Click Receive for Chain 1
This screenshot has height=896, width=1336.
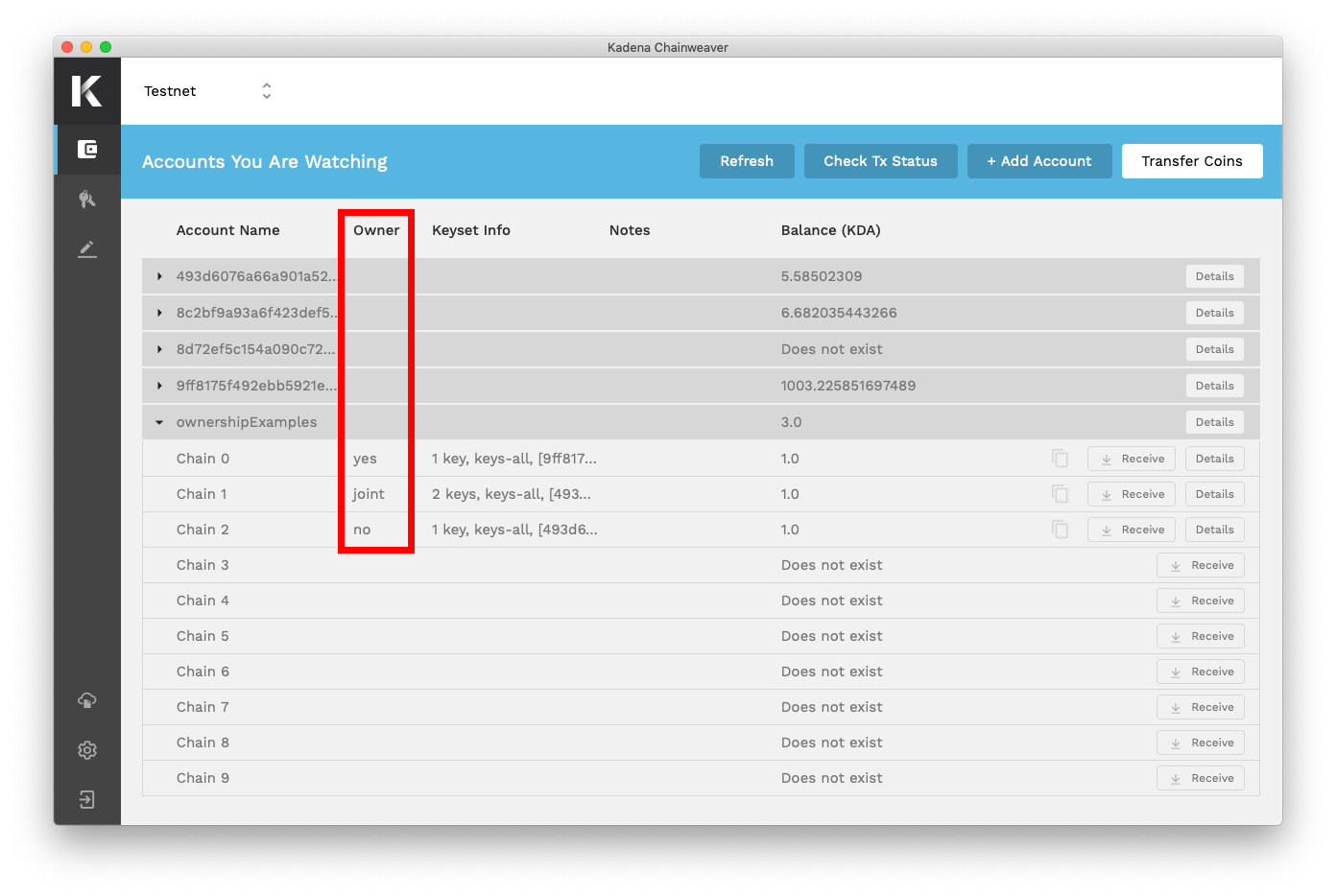pyautogui.click(x=1132, y=494)
